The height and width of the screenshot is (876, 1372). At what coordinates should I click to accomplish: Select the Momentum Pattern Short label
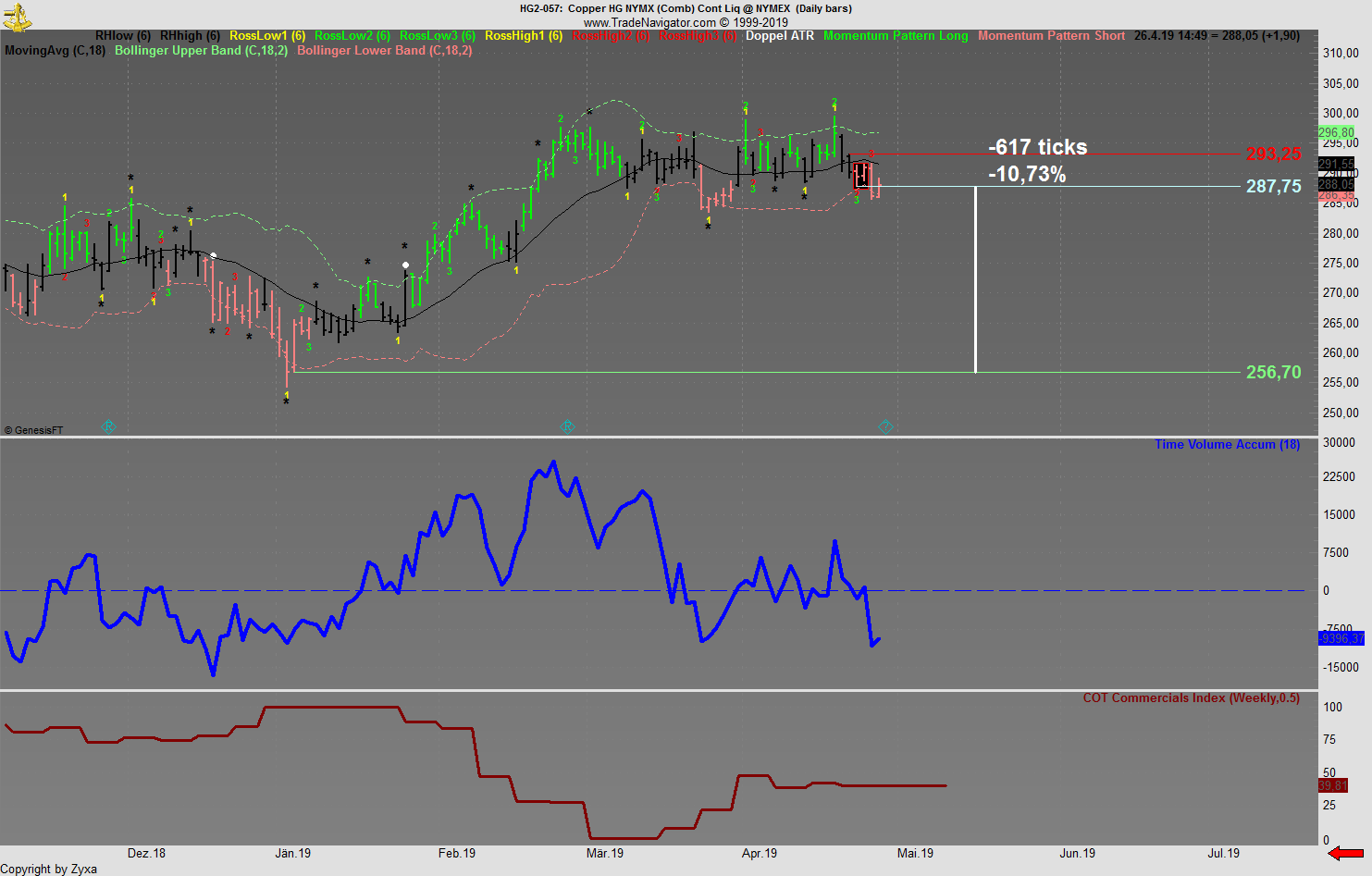(x=1052, y=36)
